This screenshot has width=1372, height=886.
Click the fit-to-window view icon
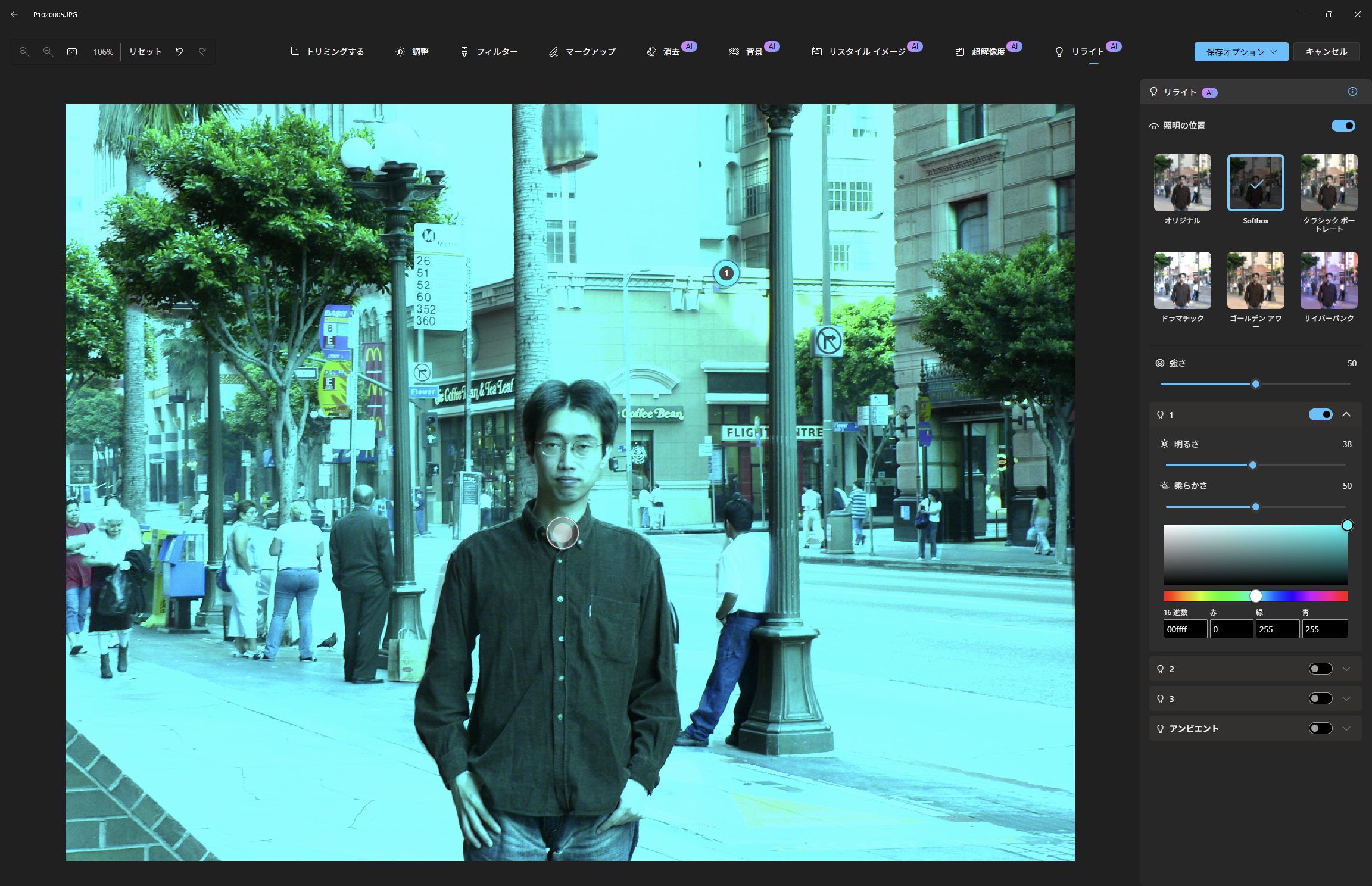(72, 52)
